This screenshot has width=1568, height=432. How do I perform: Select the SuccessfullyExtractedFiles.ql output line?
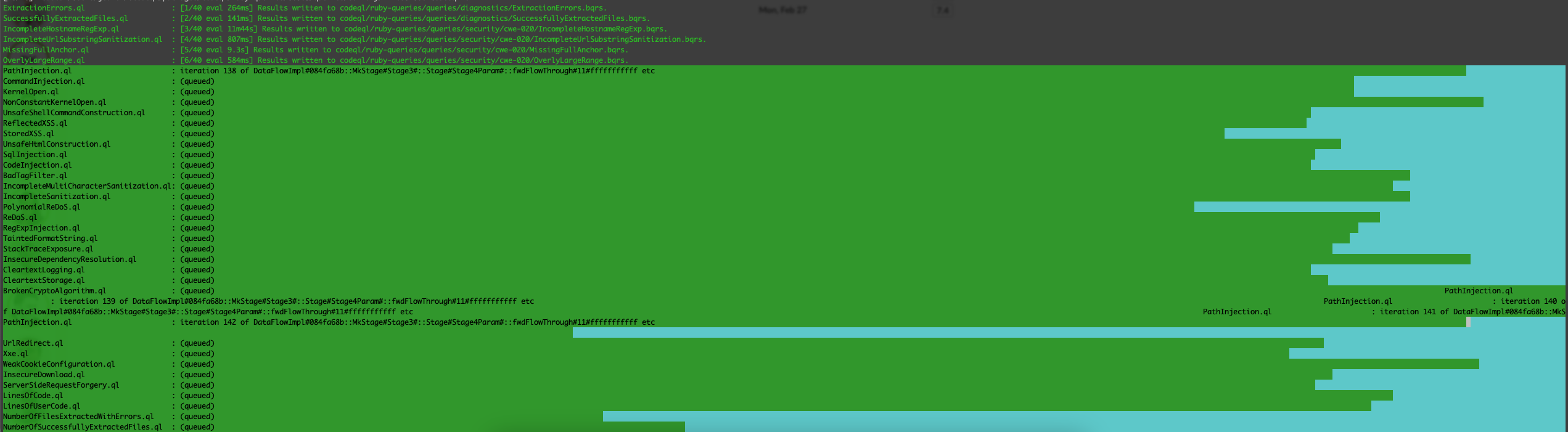326,18
